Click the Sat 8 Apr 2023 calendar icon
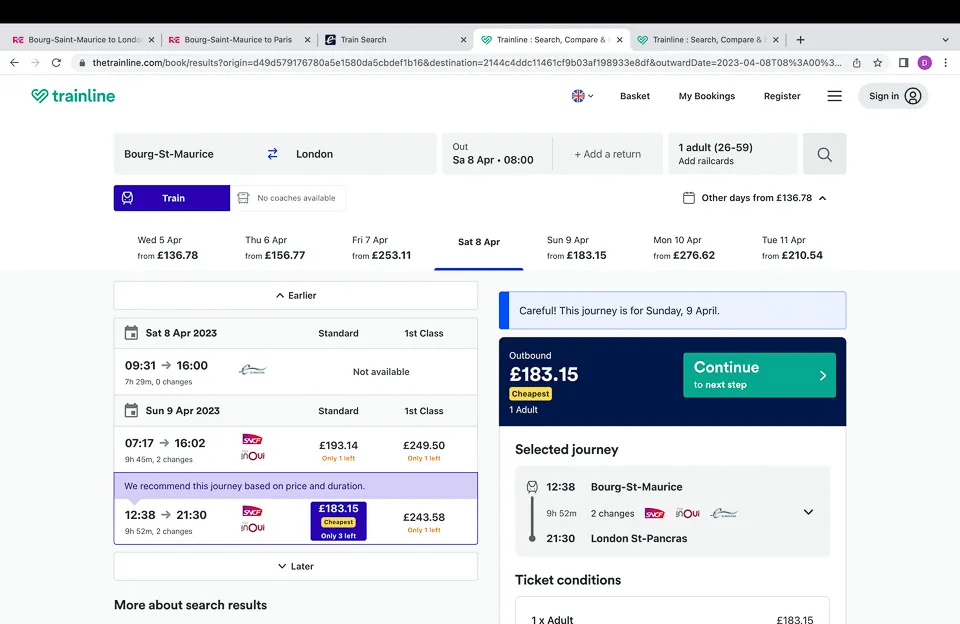This screenshot has height=624, width=960. tap(131, 333)
